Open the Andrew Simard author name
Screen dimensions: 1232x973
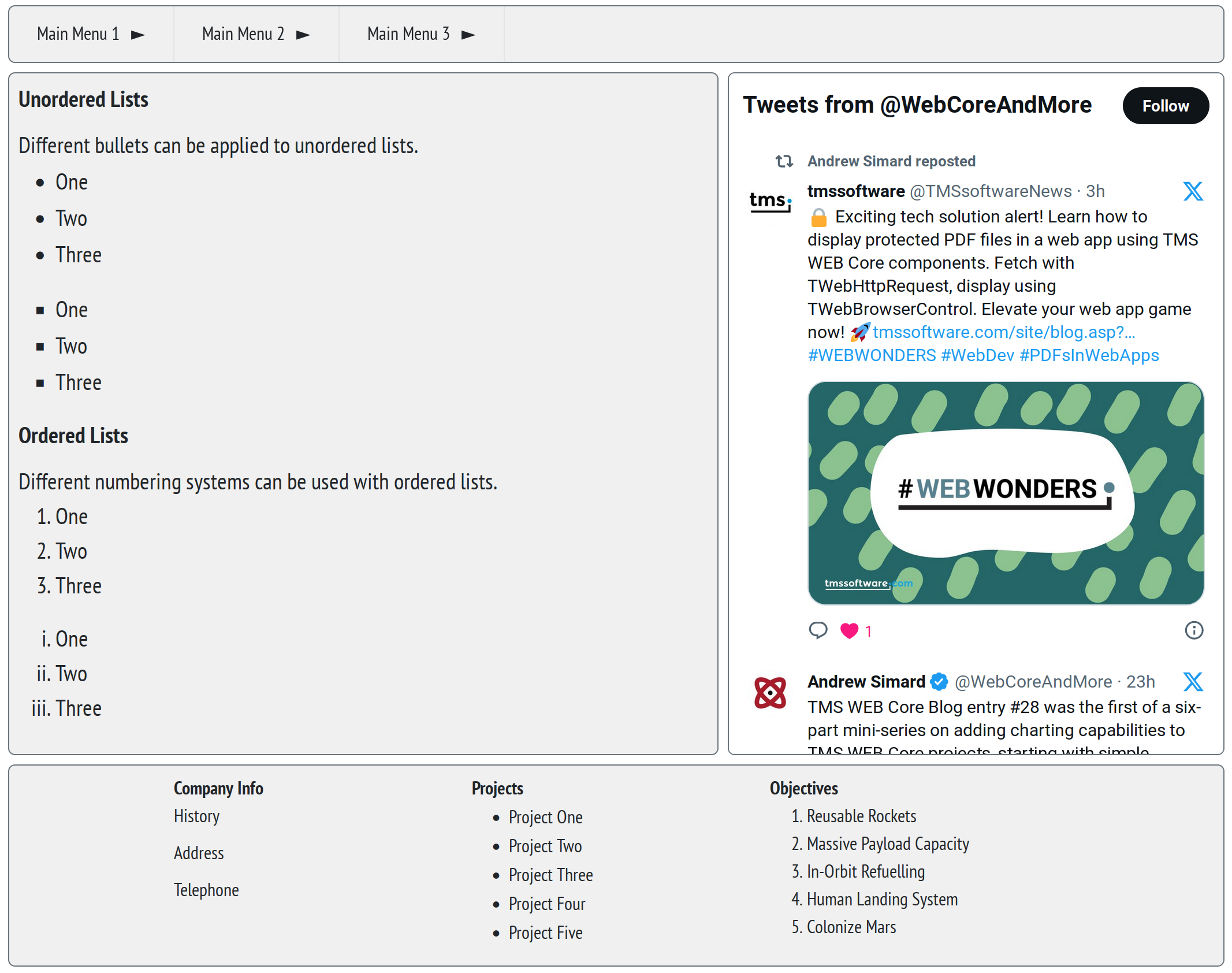pyautogui.click(x=866, y=682)
